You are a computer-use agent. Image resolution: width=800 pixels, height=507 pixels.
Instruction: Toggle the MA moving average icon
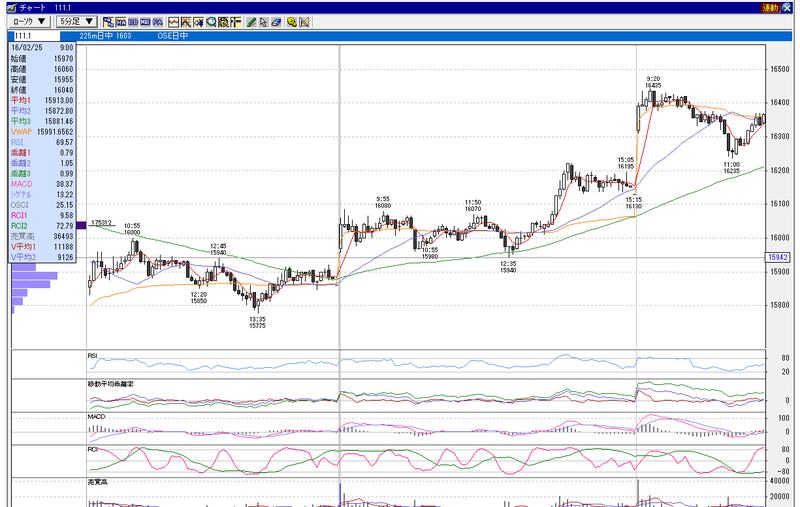point(121,22)
